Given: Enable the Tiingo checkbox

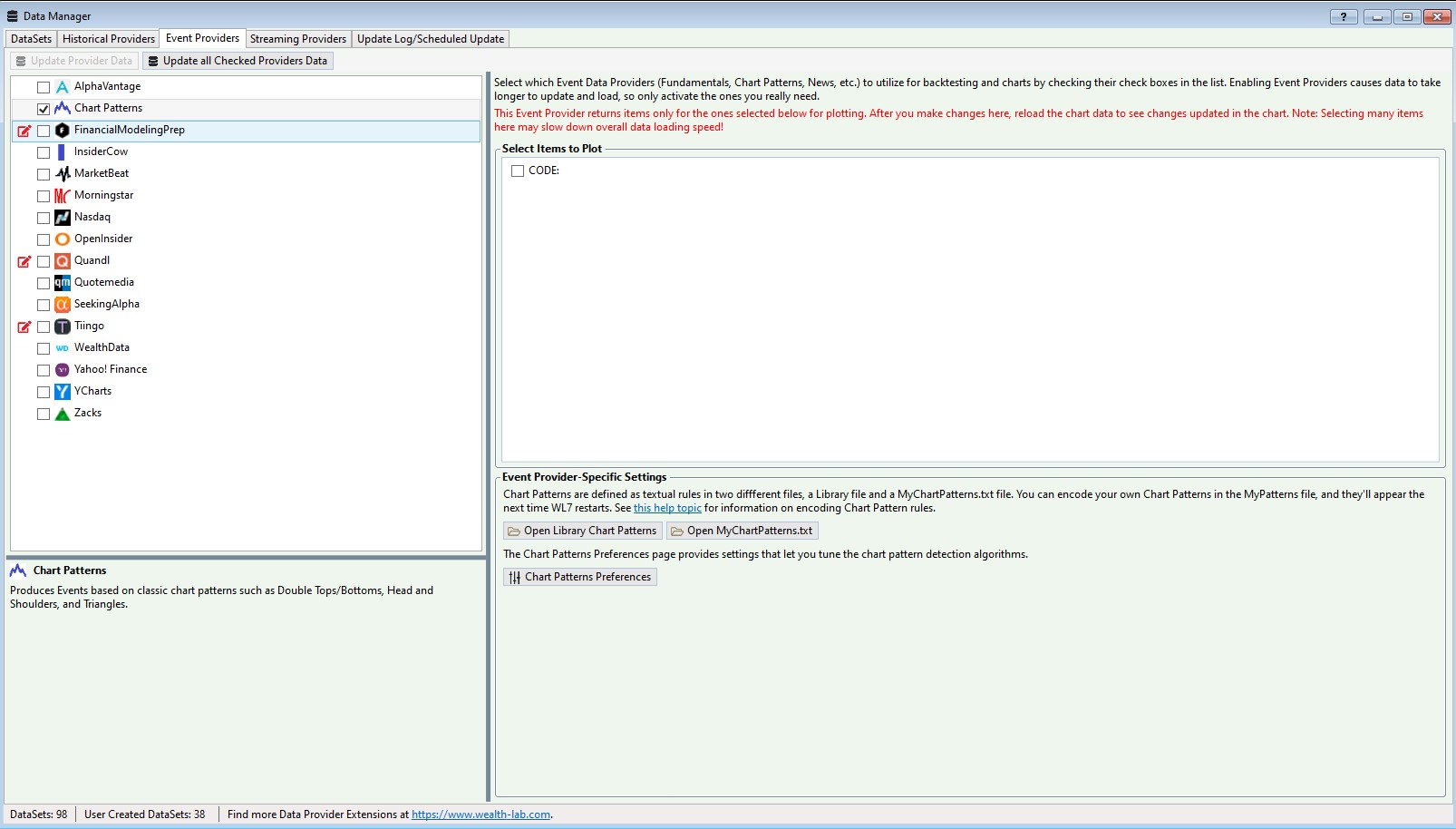Looking at the screenshot, I should point(44,327).
